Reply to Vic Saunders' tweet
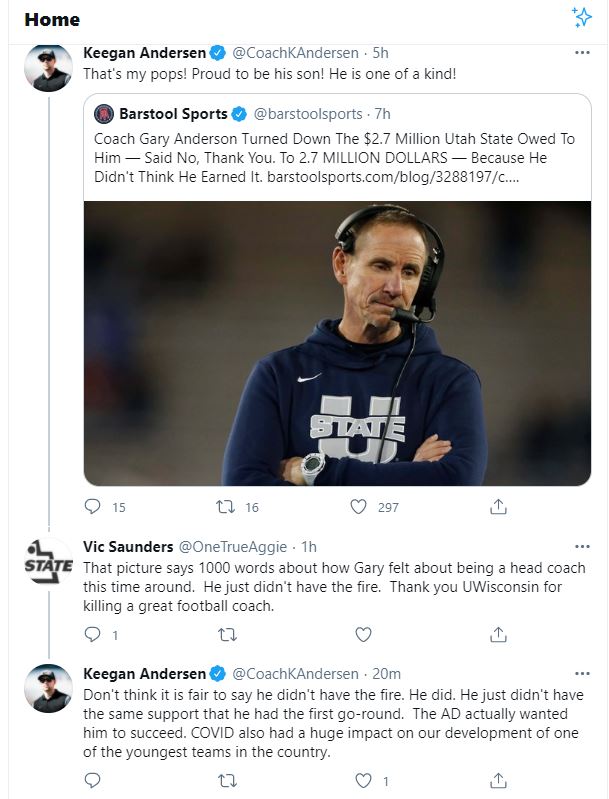Screen dimensions: 609x799 92,634
